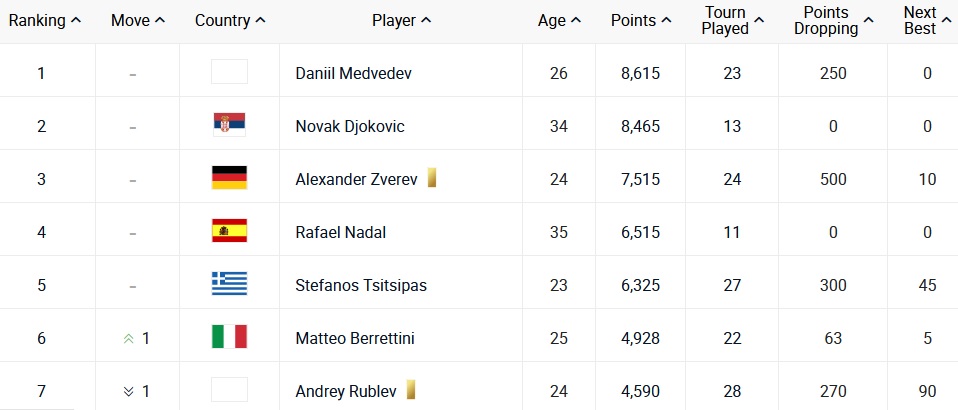958x410 pixels.
Task: Click gold badge next to Alexander Zverev
Action: [x=431, y=178]
